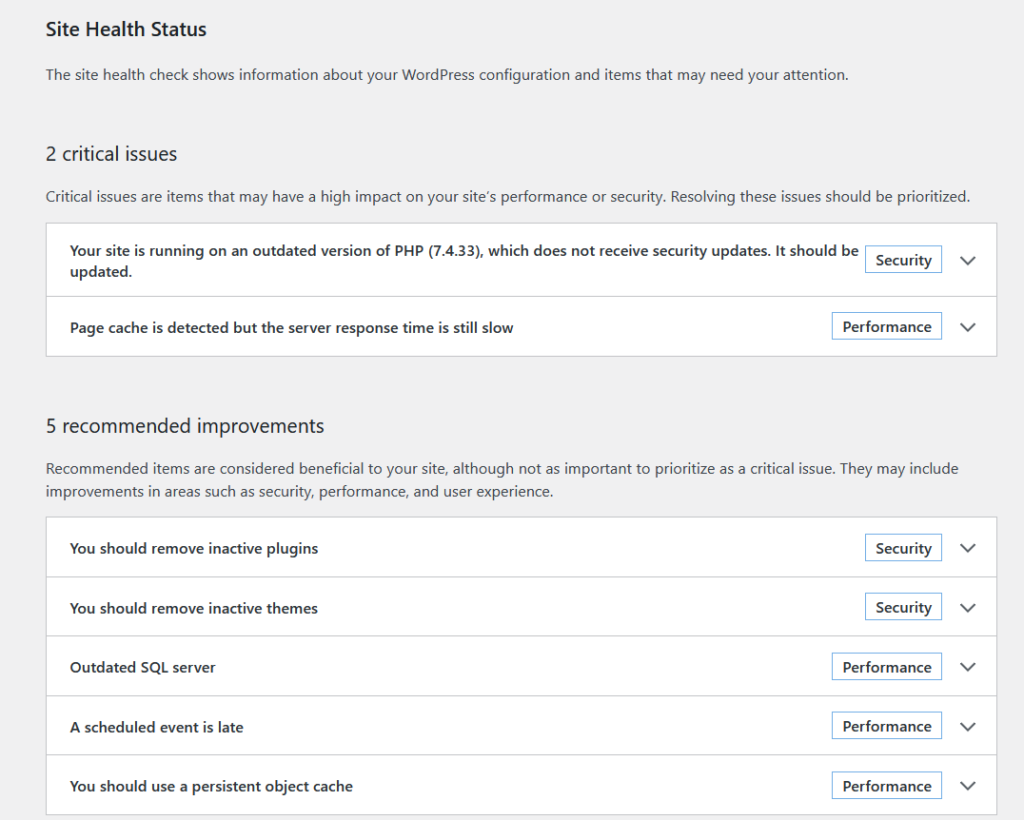
Task: Expand the outdated PHP version critical issue
Action: [x=967, y=259]
